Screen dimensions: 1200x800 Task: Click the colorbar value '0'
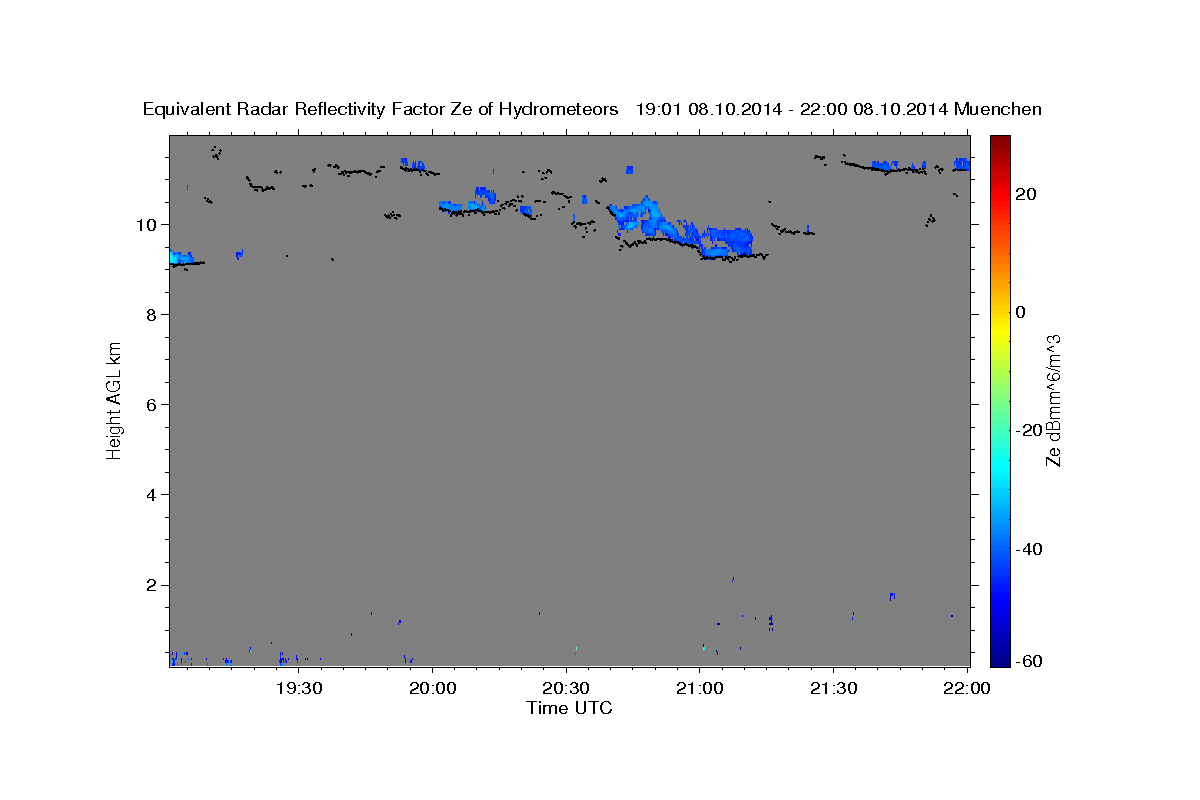pos(1022,312)
